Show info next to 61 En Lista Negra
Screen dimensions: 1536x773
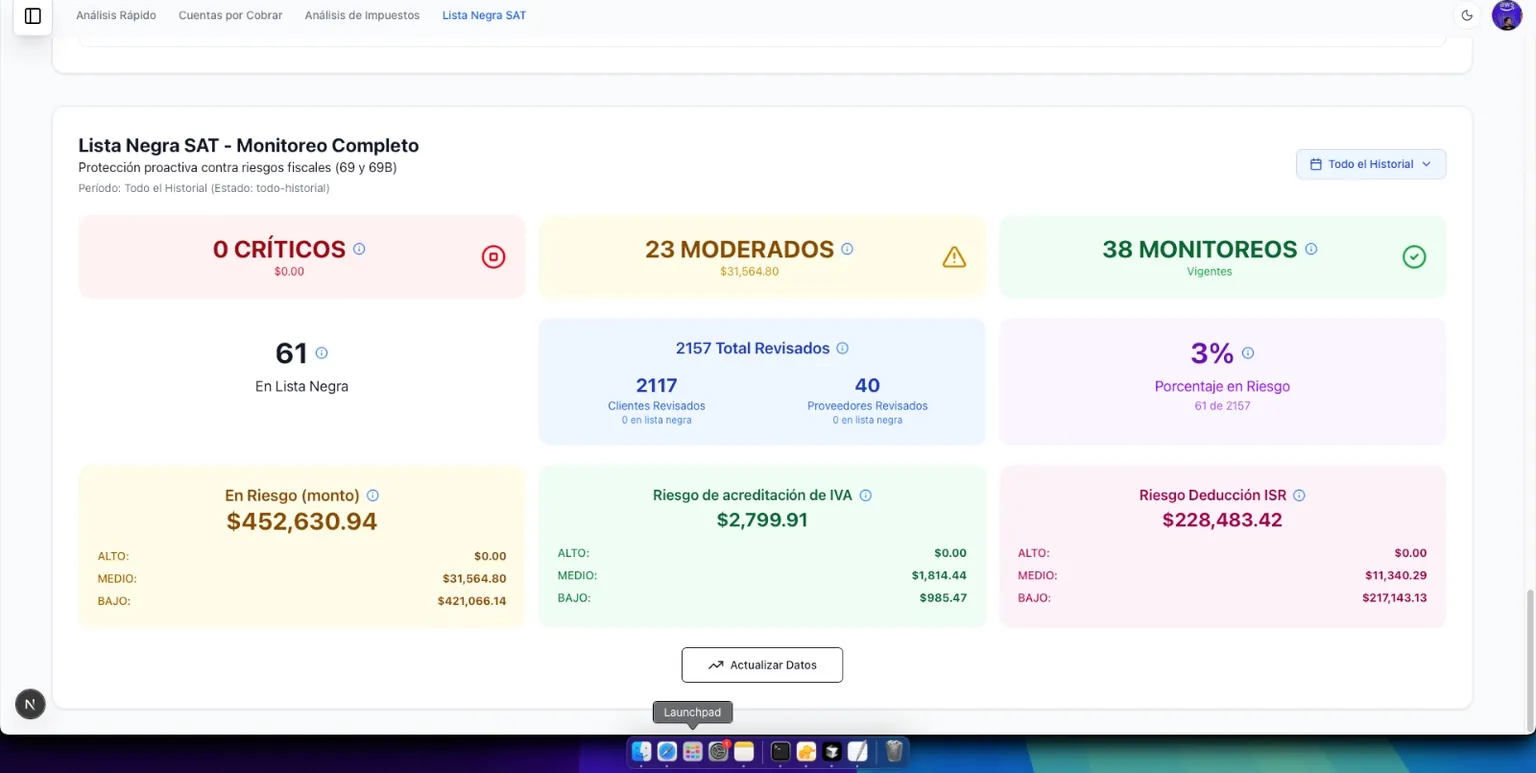321,353
